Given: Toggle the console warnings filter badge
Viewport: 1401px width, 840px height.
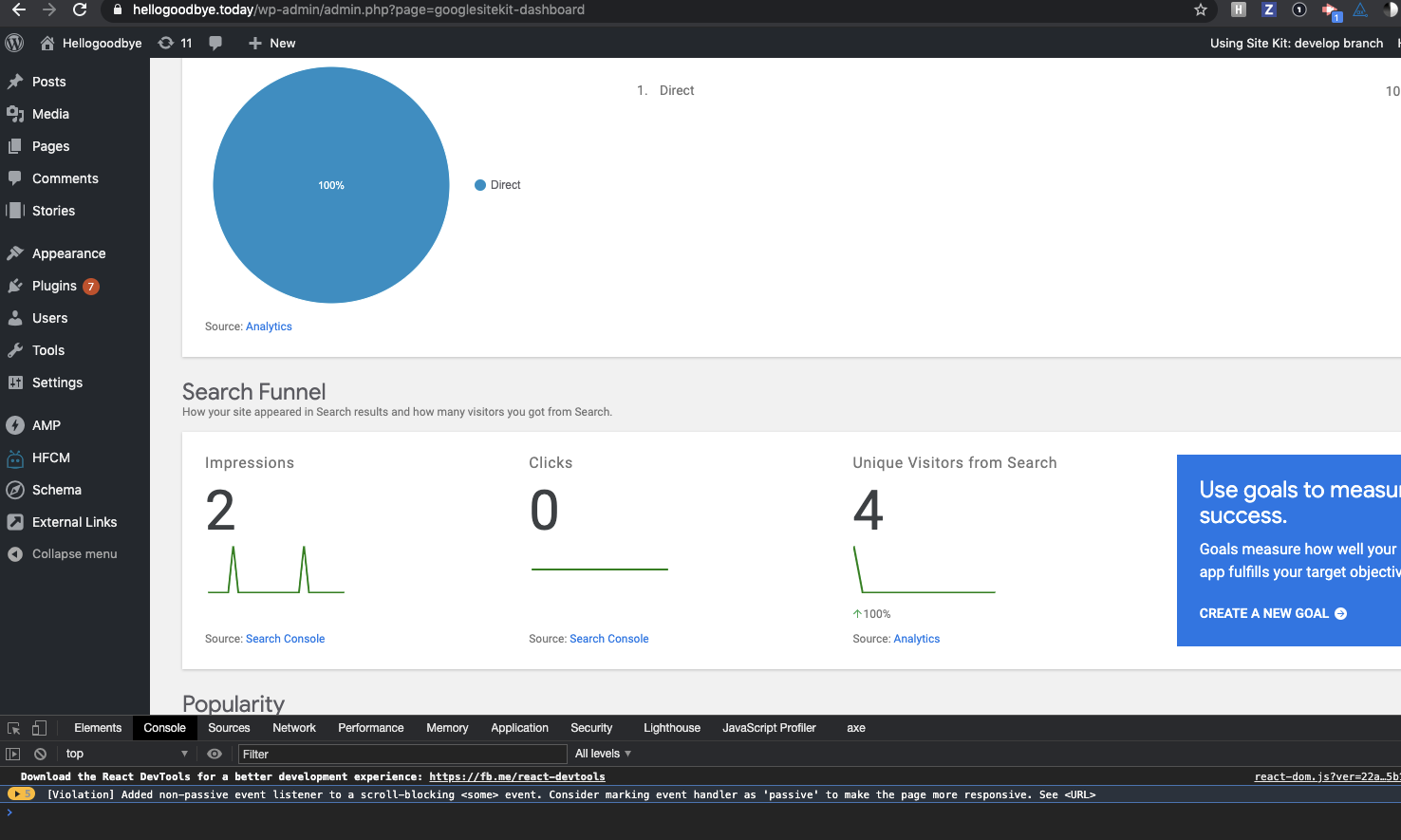Looking at the screenshot, I should [21, 793].
